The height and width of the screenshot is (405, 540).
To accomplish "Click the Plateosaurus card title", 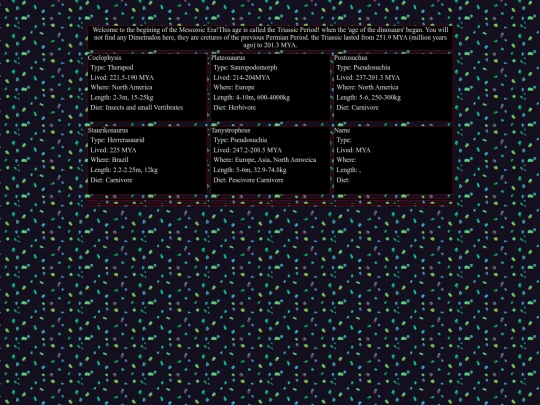I will 228,58.
